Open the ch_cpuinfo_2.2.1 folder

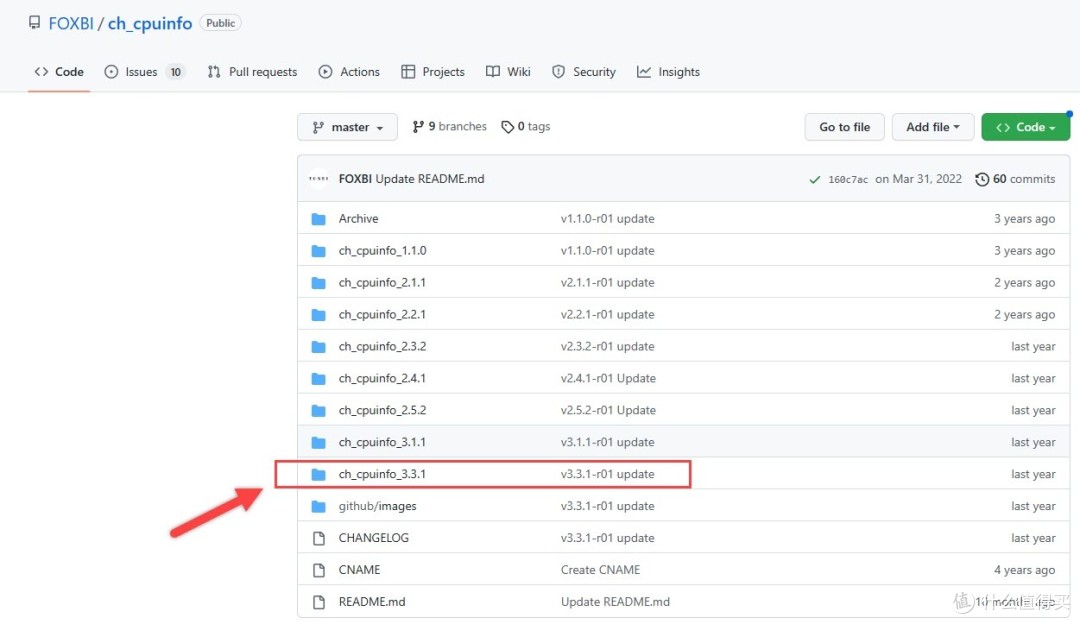click(x=382, y=314)
